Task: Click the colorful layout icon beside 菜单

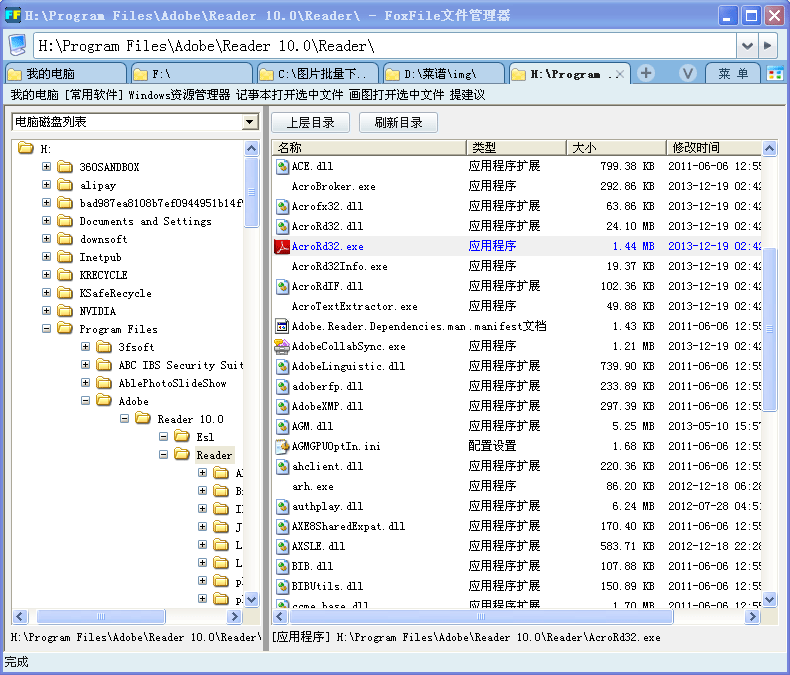Action: click(x=775, y=73)
